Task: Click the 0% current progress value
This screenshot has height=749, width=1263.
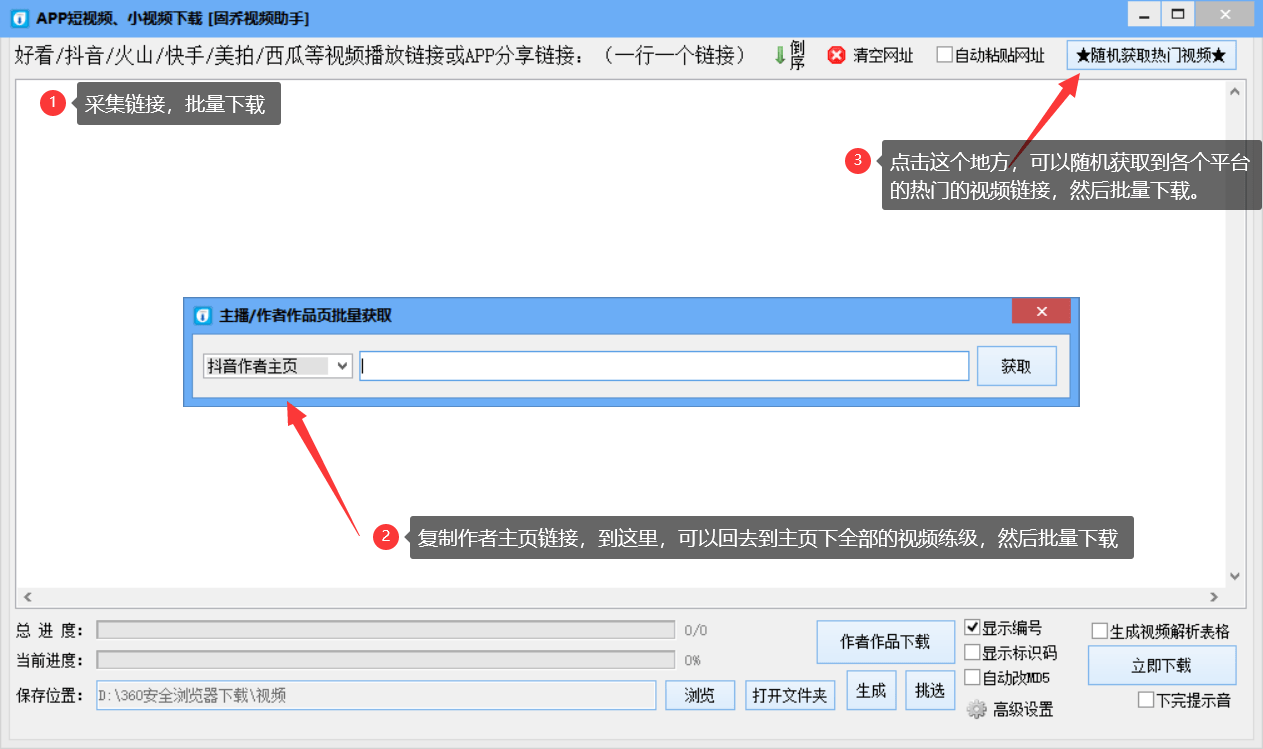Action: [x=692, y=660]
